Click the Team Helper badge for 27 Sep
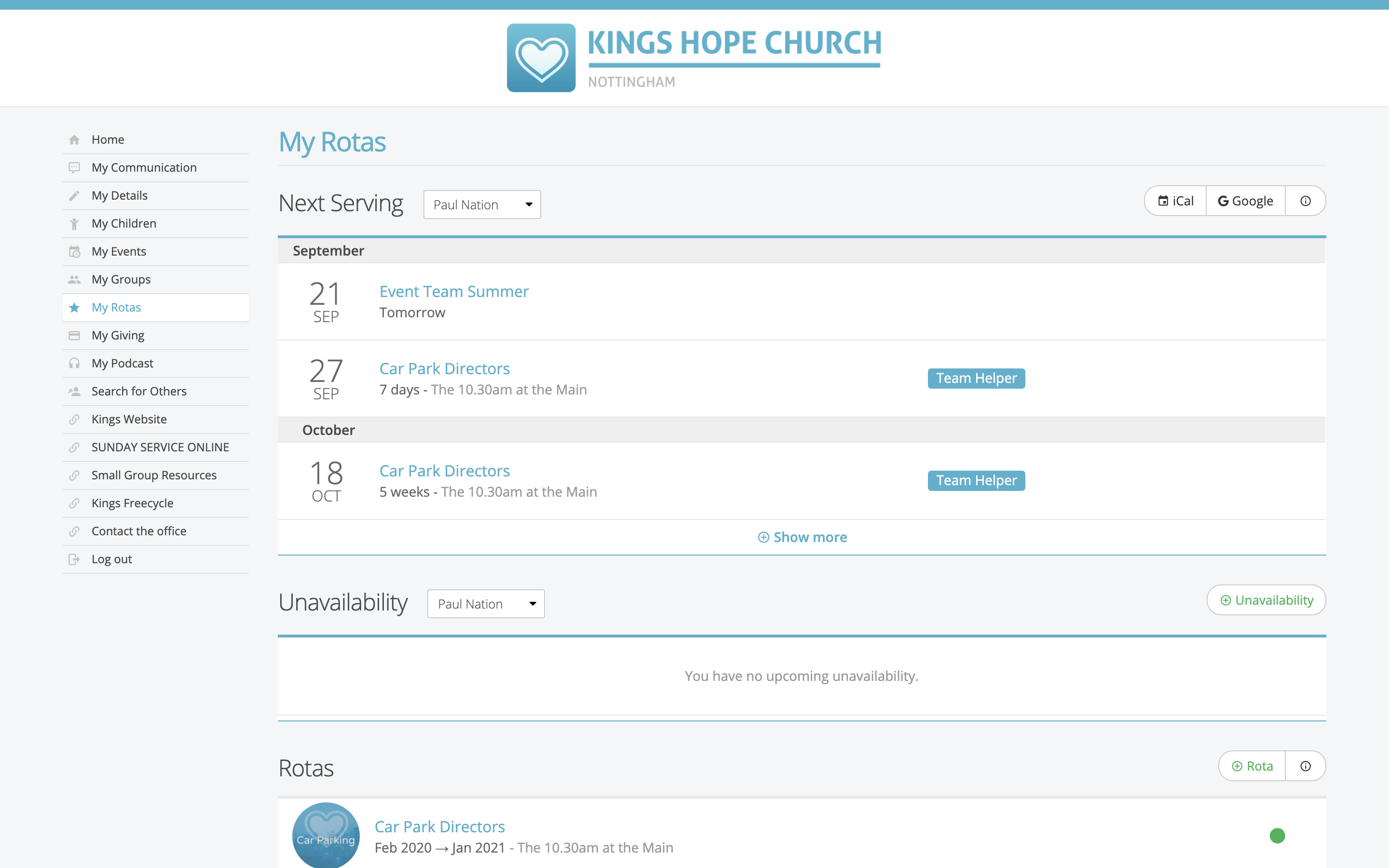The height and width of the screenshot is (868, 1389). 976,378
